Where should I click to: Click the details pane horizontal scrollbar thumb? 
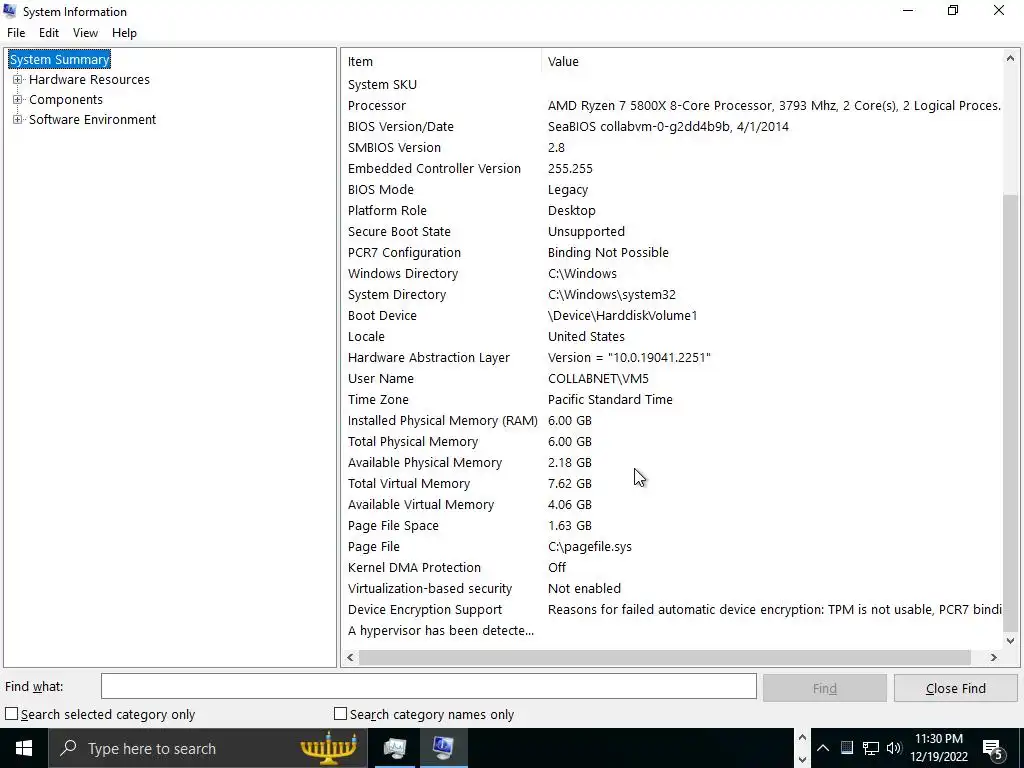pyautogui.click(x=665, y=658)
